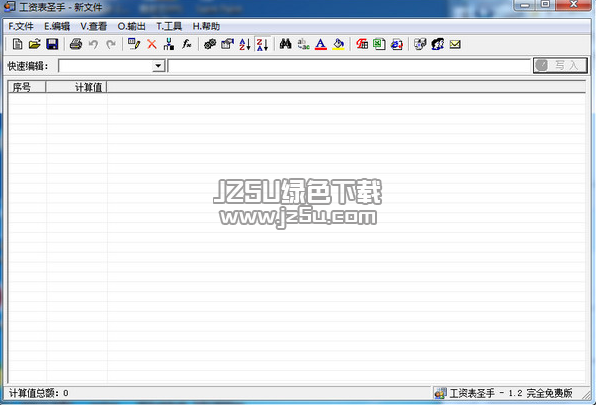Open the E.编辑 menu

(x=57, y=26)
